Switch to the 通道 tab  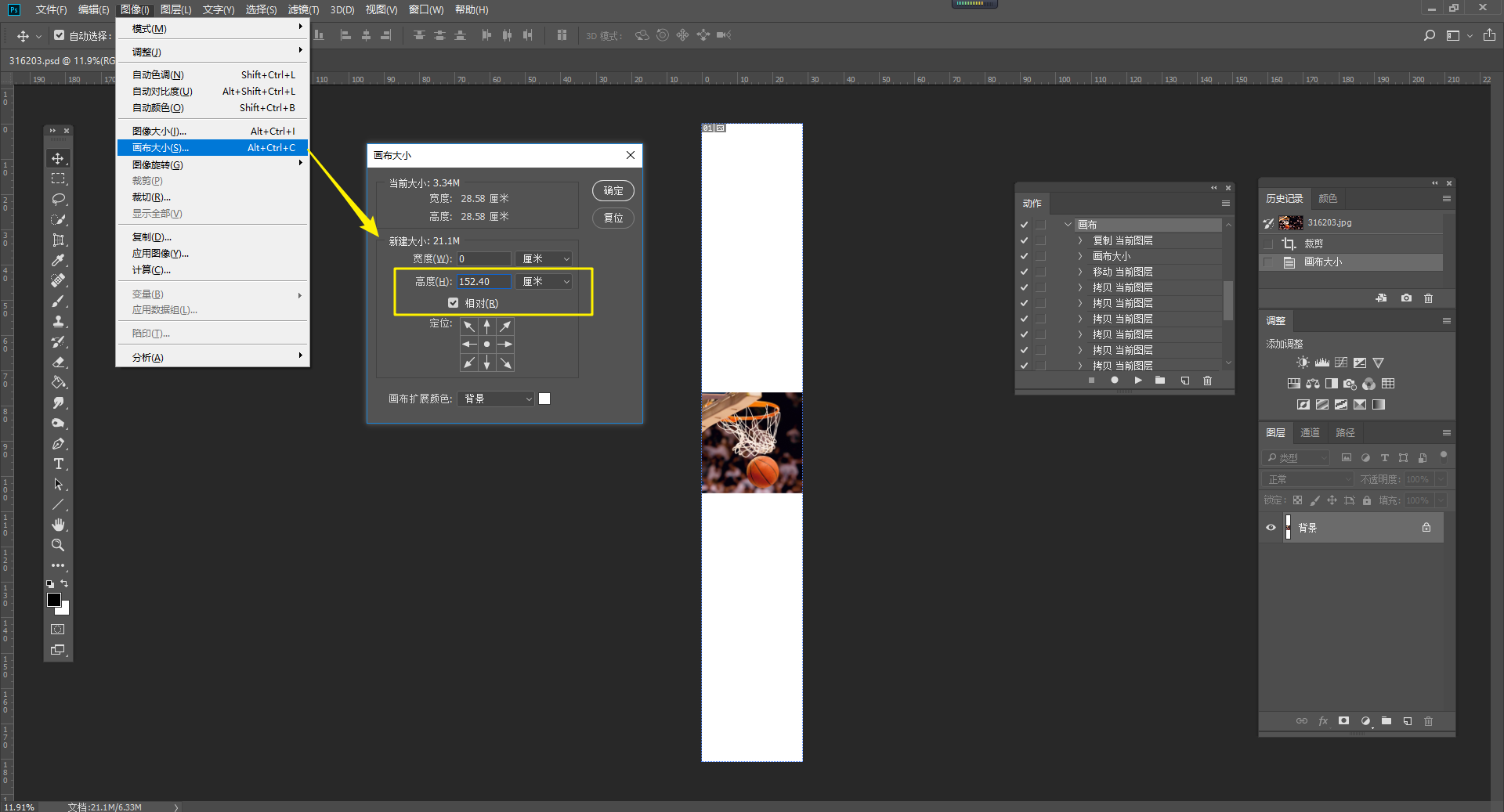(1310, 433)
